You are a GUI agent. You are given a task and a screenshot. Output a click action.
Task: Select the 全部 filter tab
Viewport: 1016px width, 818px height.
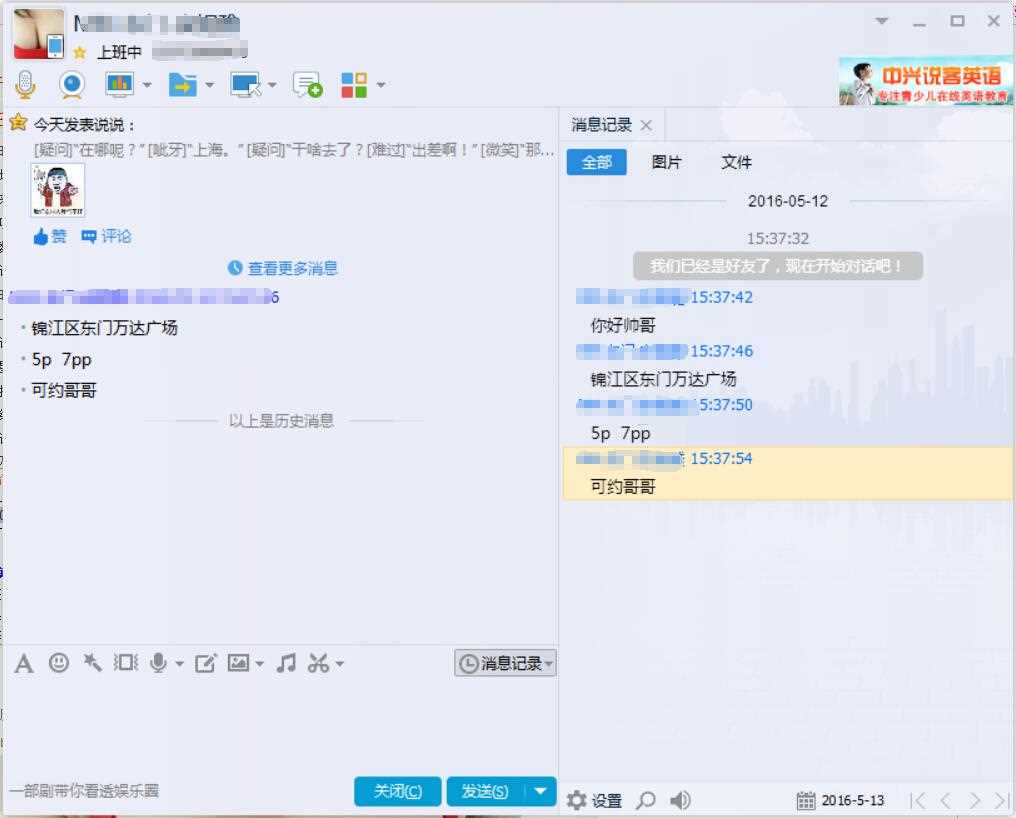click(597, 162)
